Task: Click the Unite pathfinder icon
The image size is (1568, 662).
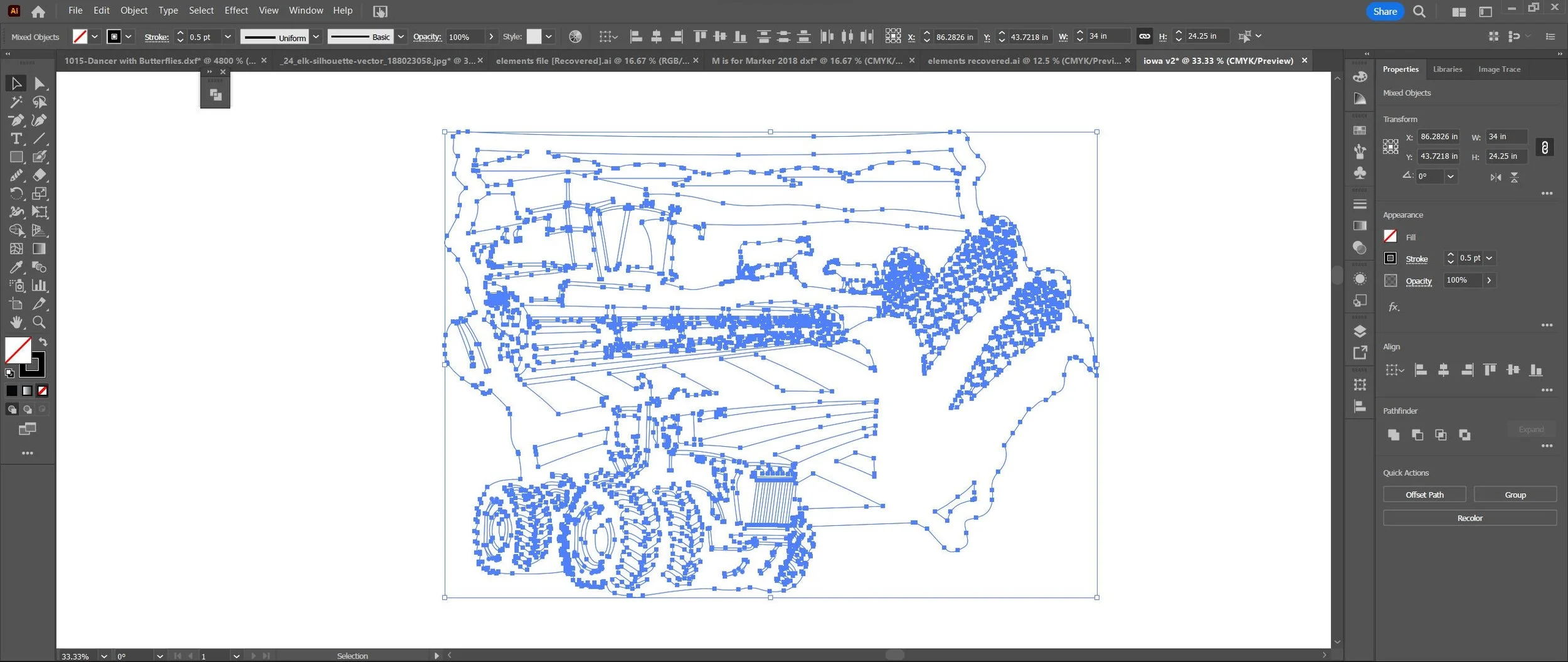Action: (1394, 434)
